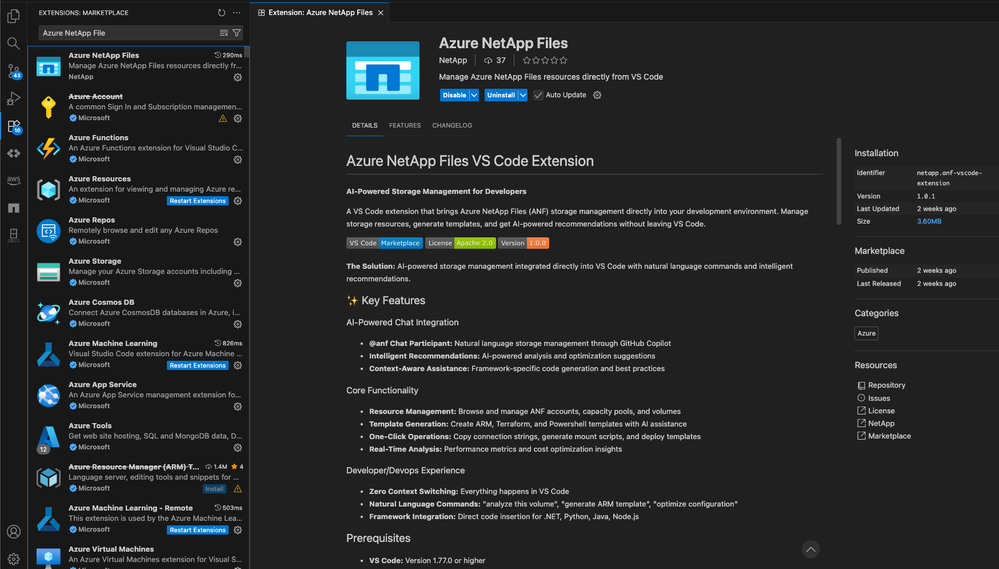The image size is (999, 569).
Task: Open the Run and Debug view
Action: (x=13, y=99)
